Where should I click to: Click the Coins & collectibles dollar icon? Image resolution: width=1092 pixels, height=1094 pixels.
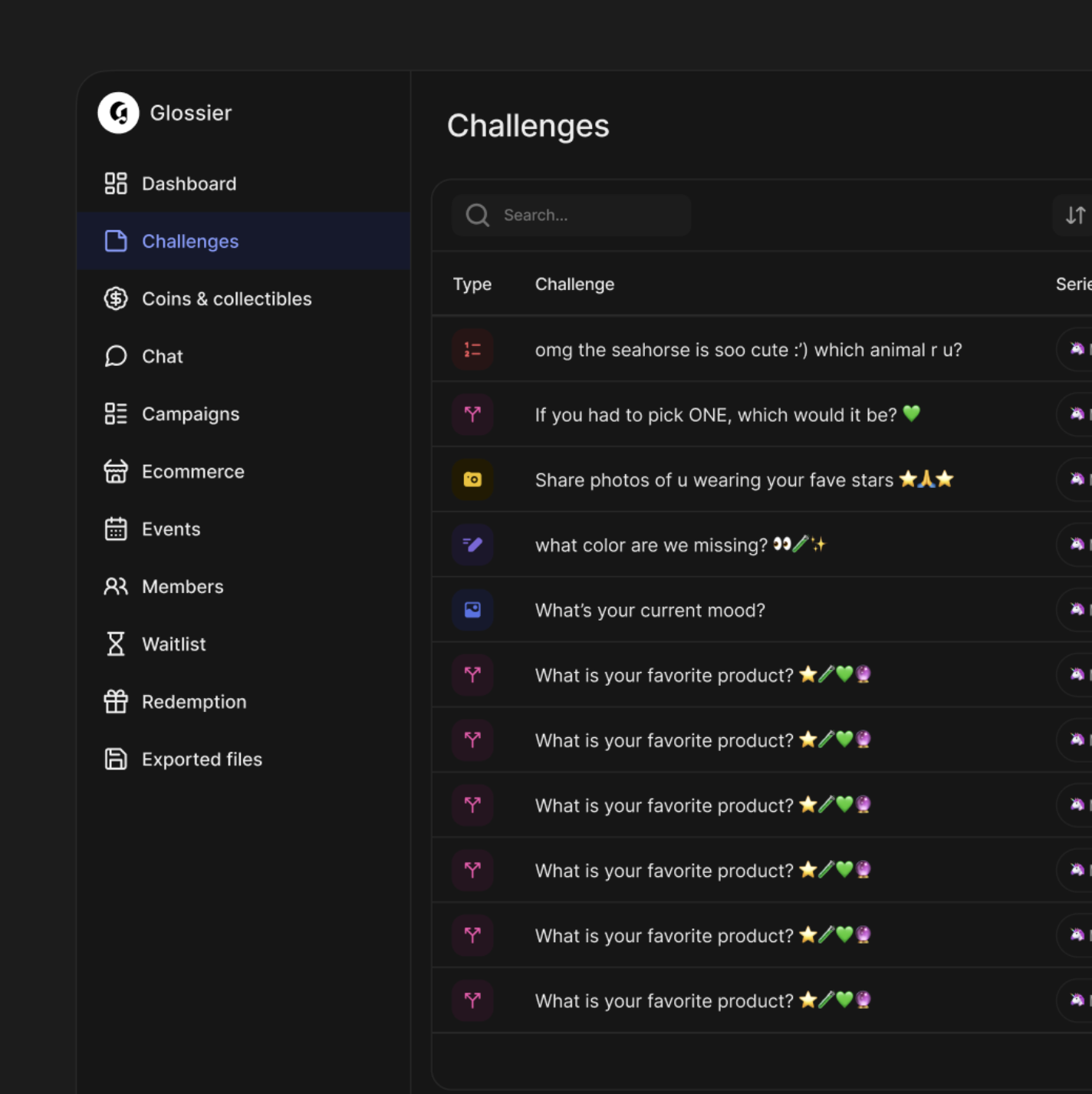[x=116, y=298]
